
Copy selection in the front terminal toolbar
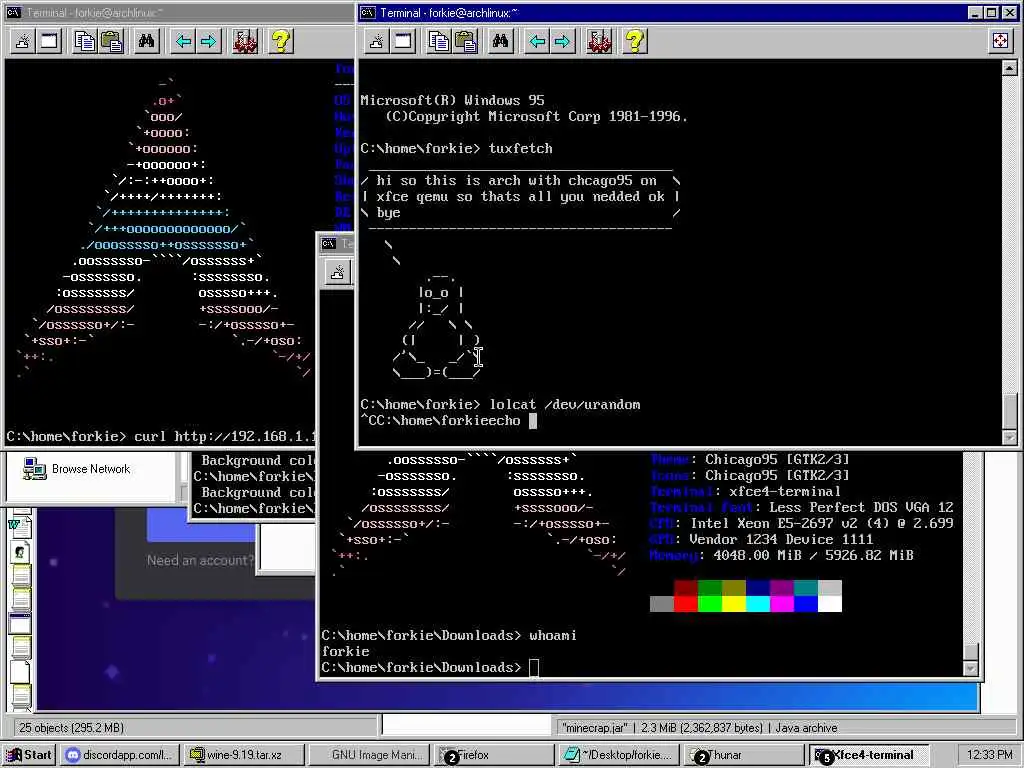pos(439,42)
